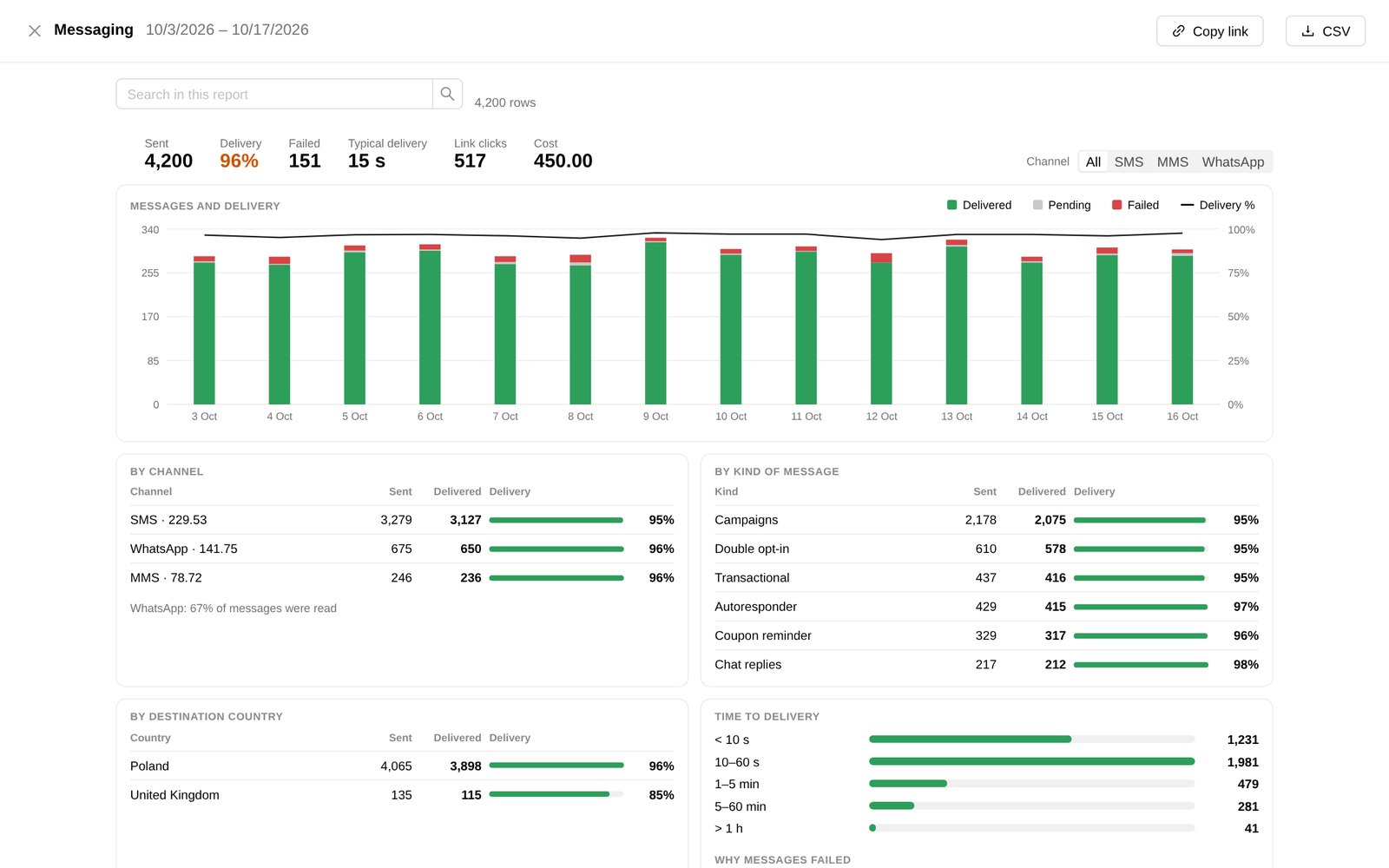Click the Copy link button

(x=1209, y=31)
